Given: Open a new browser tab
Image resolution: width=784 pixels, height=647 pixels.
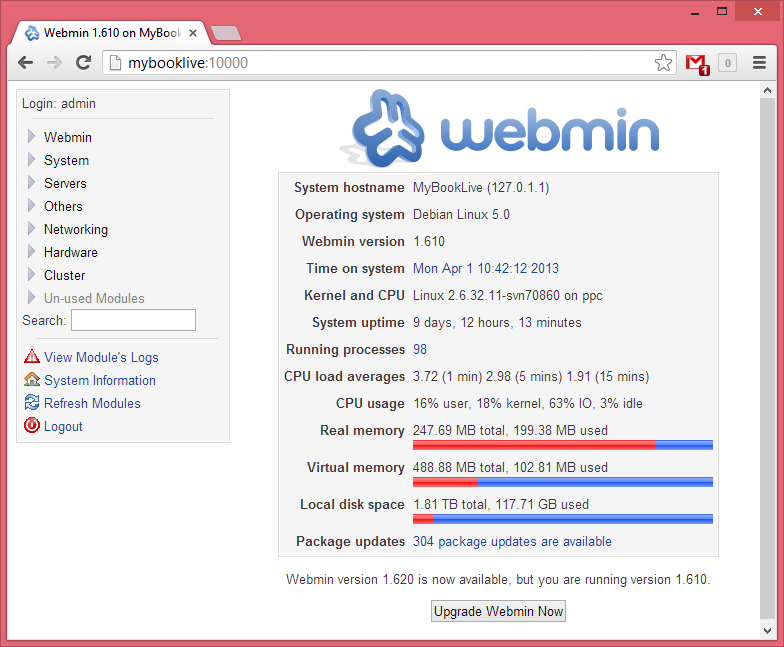Looking at the screenshot, I should pos(226,33).
